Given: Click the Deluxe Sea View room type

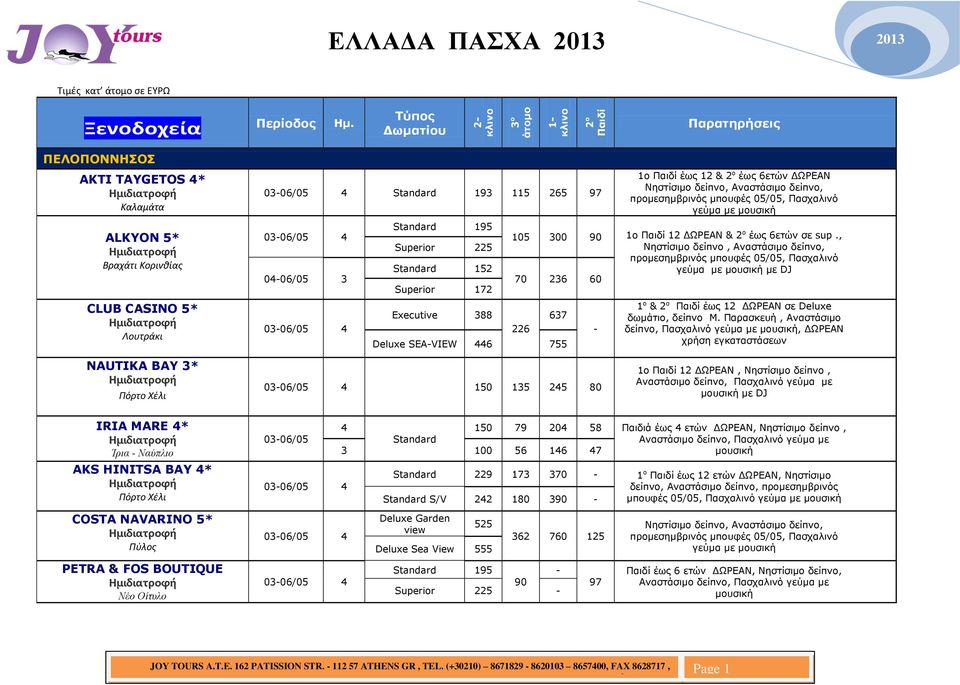Looking at the screenshot, I should pos(414,549).
